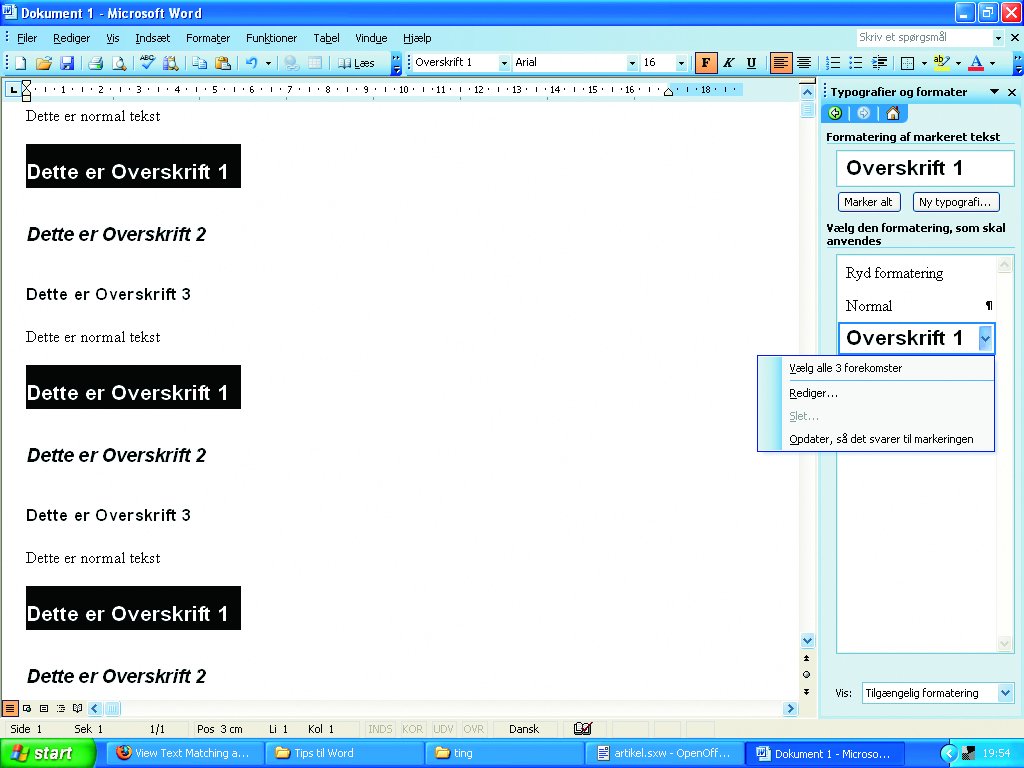Image resolution: width=1024 pixels, height=768 pixels.
Task: Click the Paste clipboard icon
Action: (x=222, y=63)
